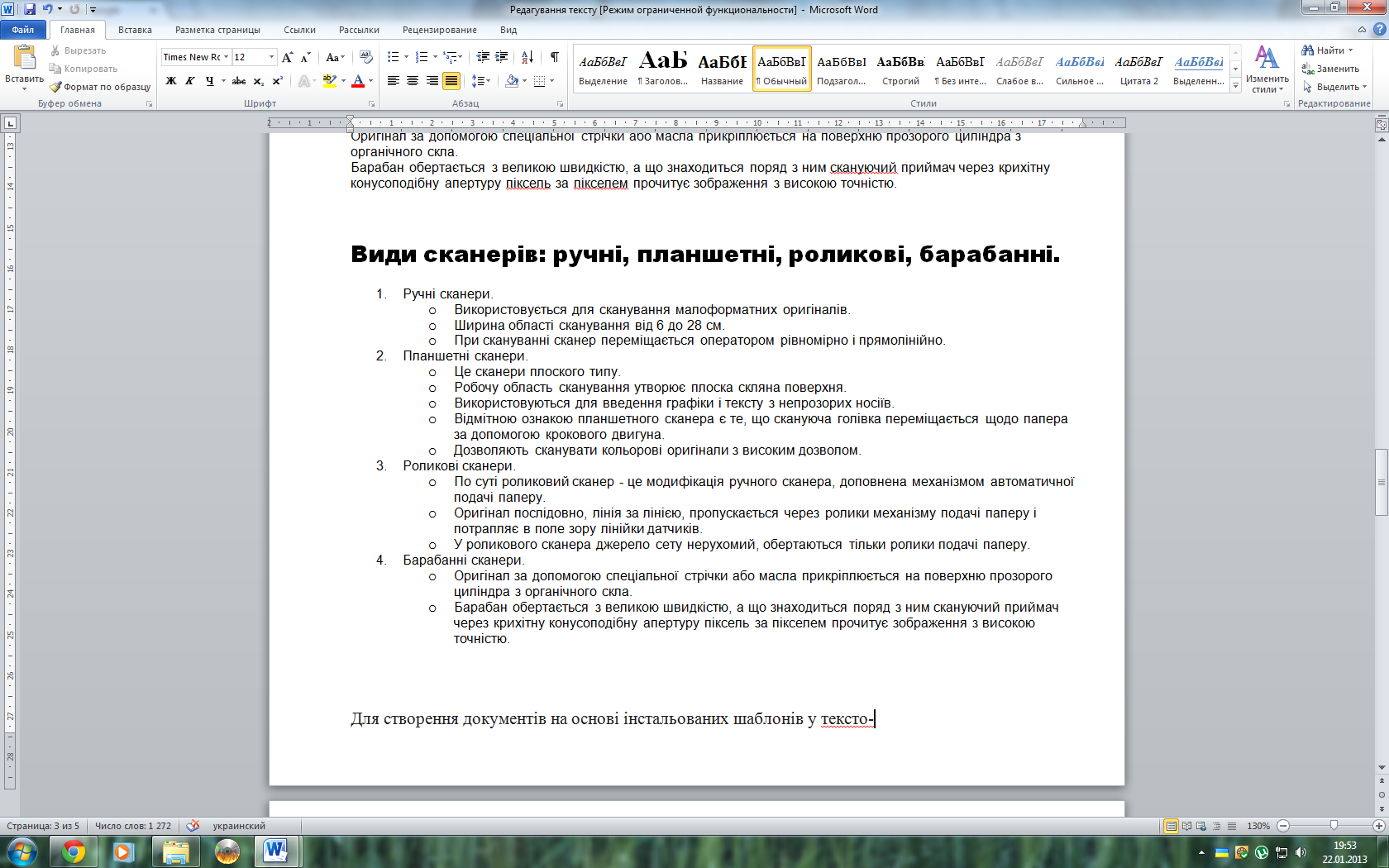Save the document from Quick Access
This screenshot has width=1389, height=868.
30,9
